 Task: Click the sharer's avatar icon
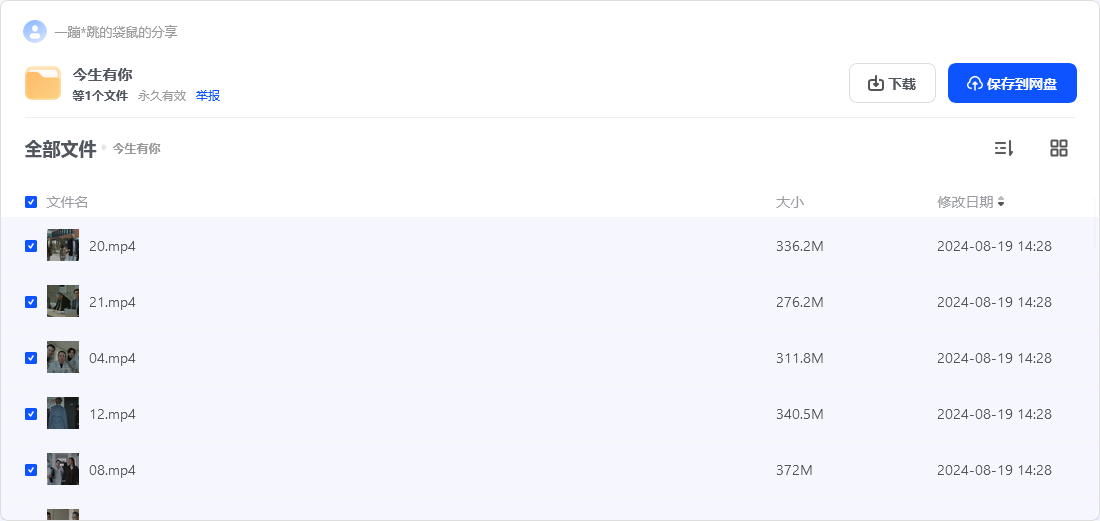[35, 32]
